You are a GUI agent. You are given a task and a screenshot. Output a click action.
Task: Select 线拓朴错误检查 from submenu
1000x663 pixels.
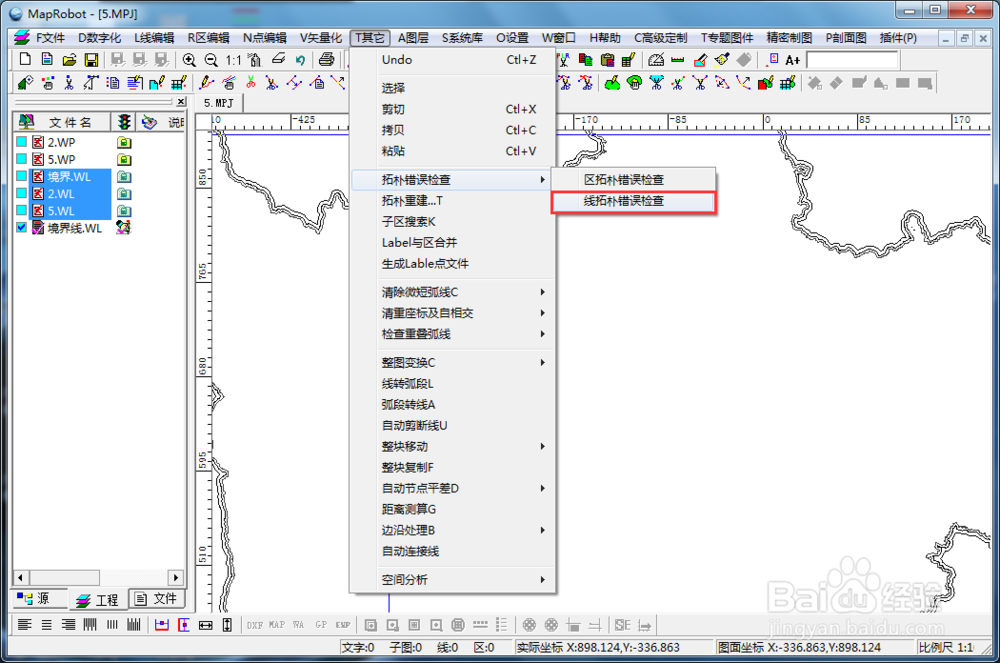coord(633,201)
